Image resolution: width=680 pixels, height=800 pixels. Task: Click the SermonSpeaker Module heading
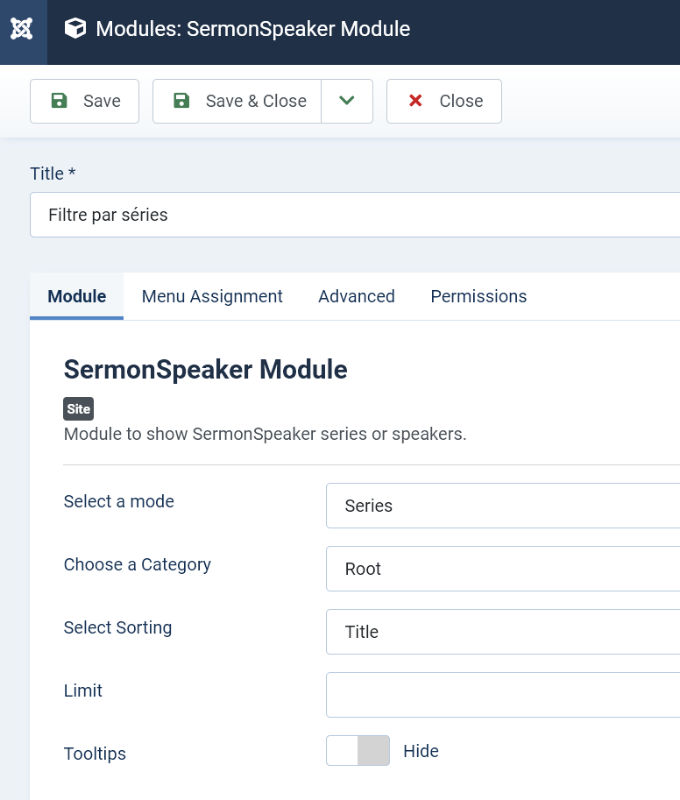(206, 369)
